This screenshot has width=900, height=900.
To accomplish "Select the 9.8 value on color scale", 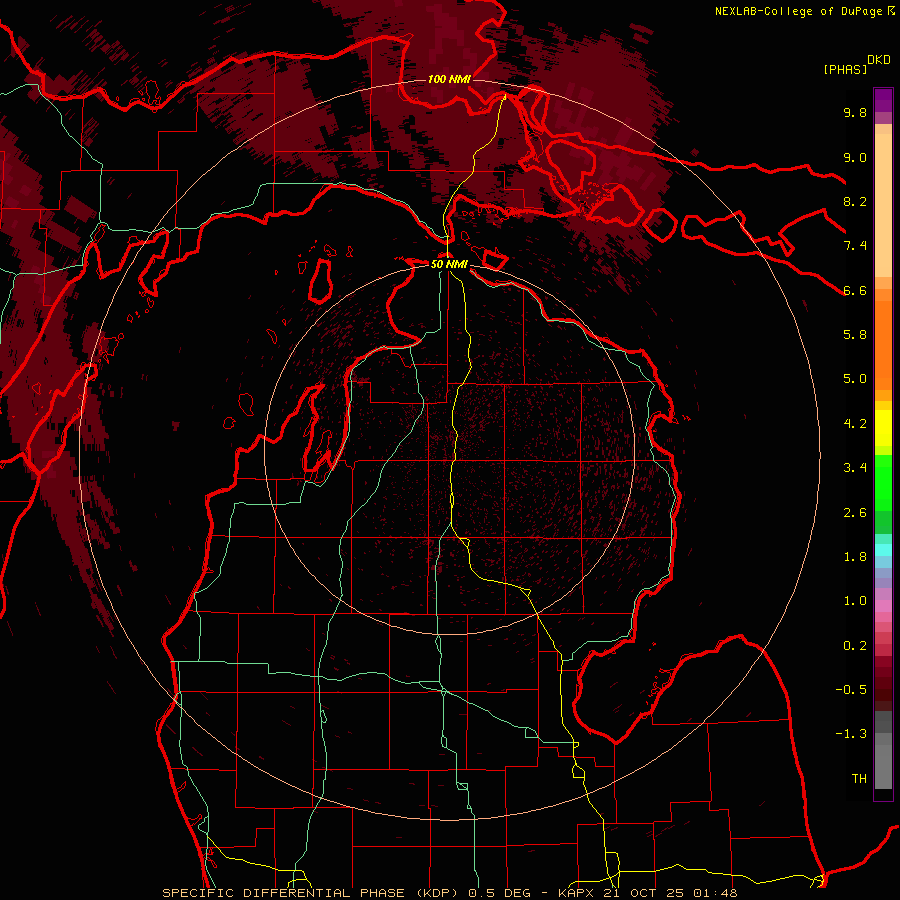I will [x=855, y=112].
